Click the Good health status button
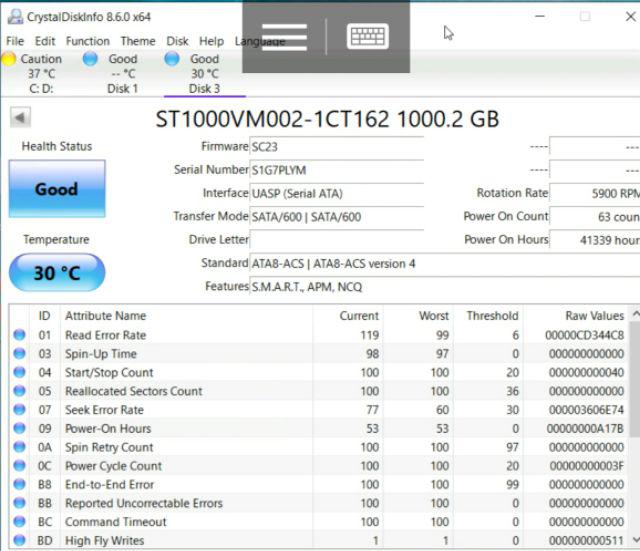This screenshot has width=640, height=551. (x=56, y=189)
